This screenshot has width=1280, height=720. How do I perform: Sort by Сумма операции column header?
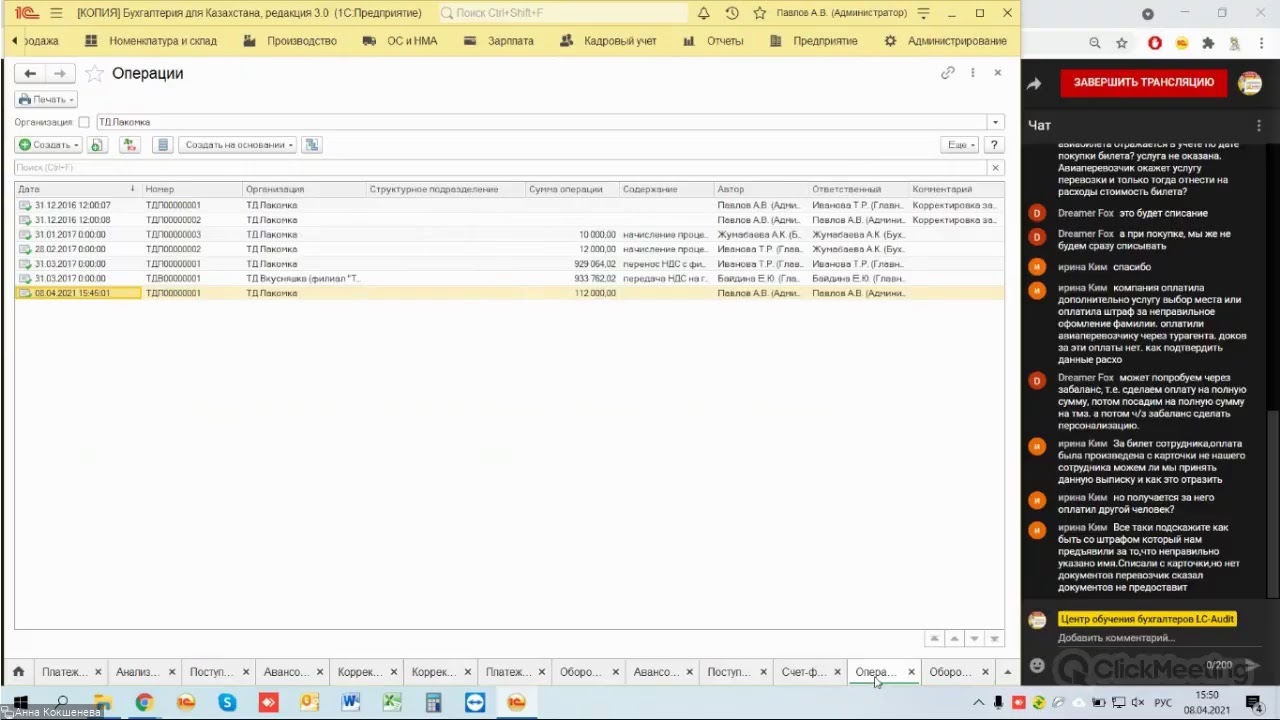click(572, 189)
